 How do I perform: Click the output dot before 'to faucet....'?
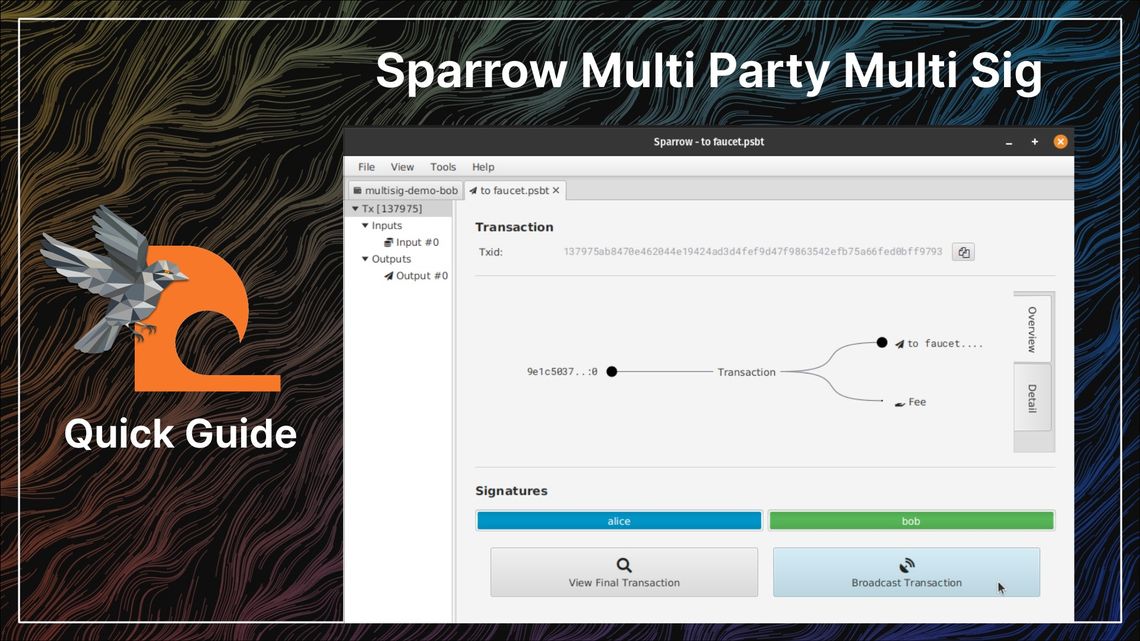pos(882,342)
